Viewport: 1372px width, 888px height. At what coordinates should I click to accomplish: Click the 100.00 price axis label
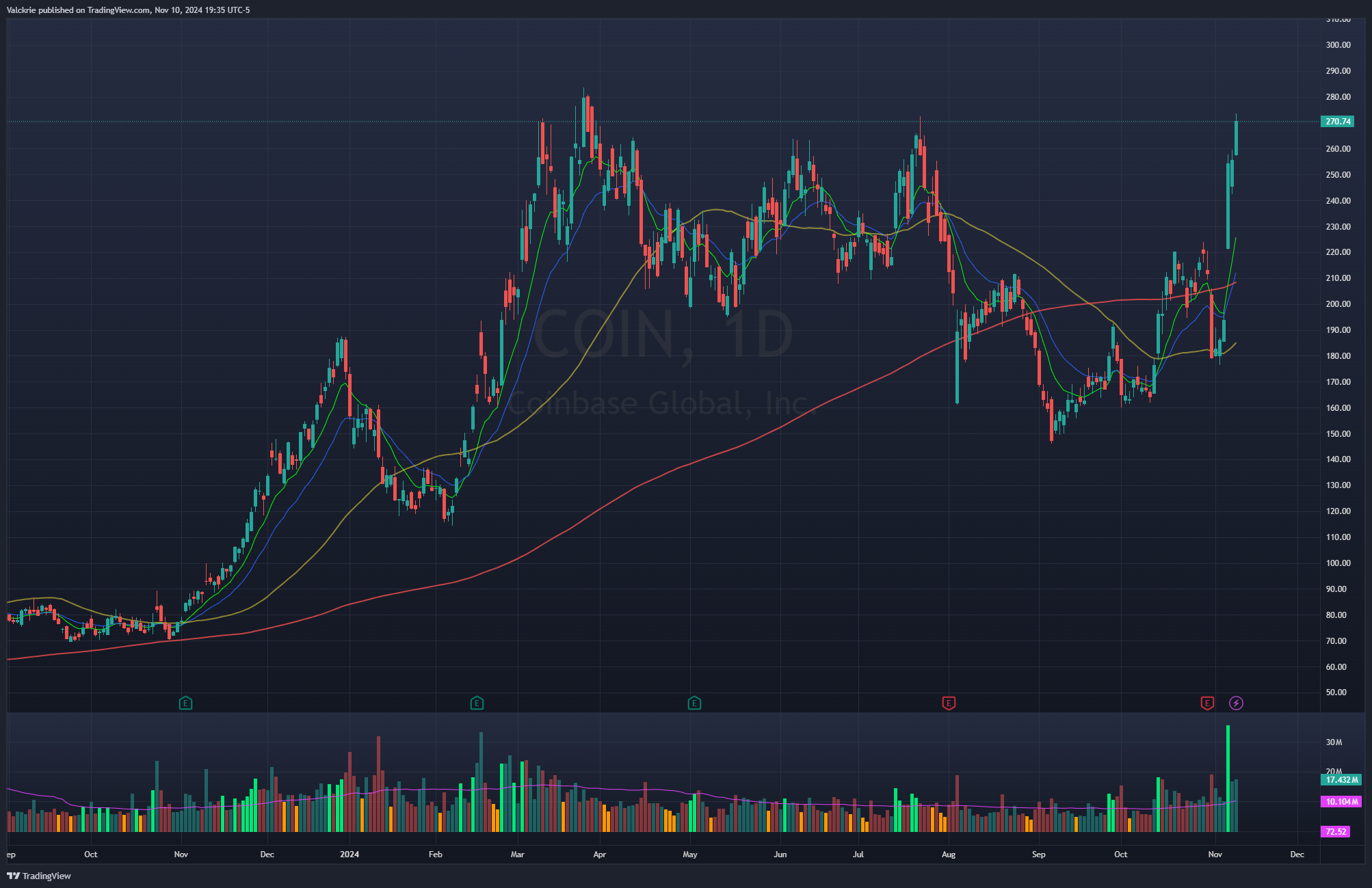(1338, 563)
